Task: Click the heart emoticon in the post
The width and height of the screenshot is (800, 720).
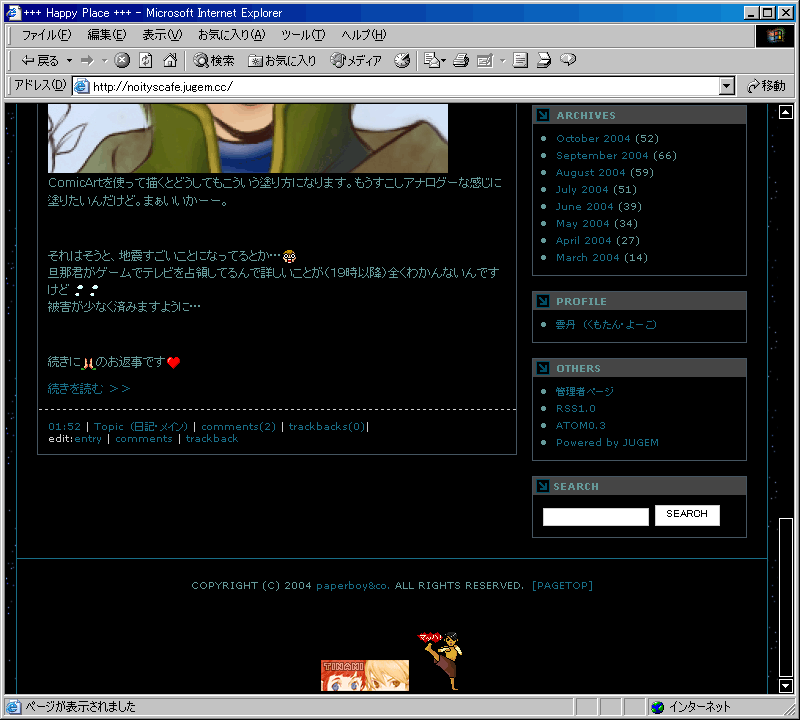Action: click(x=173, y=362)
